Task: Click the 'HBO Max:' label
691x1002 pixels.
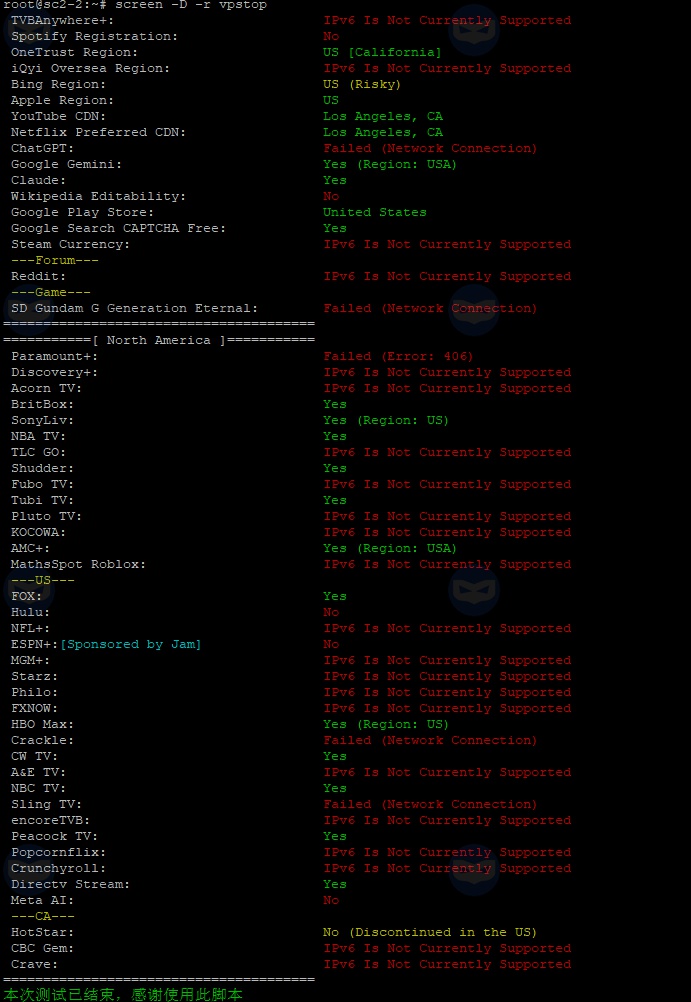Action: [x=42, y=724]
